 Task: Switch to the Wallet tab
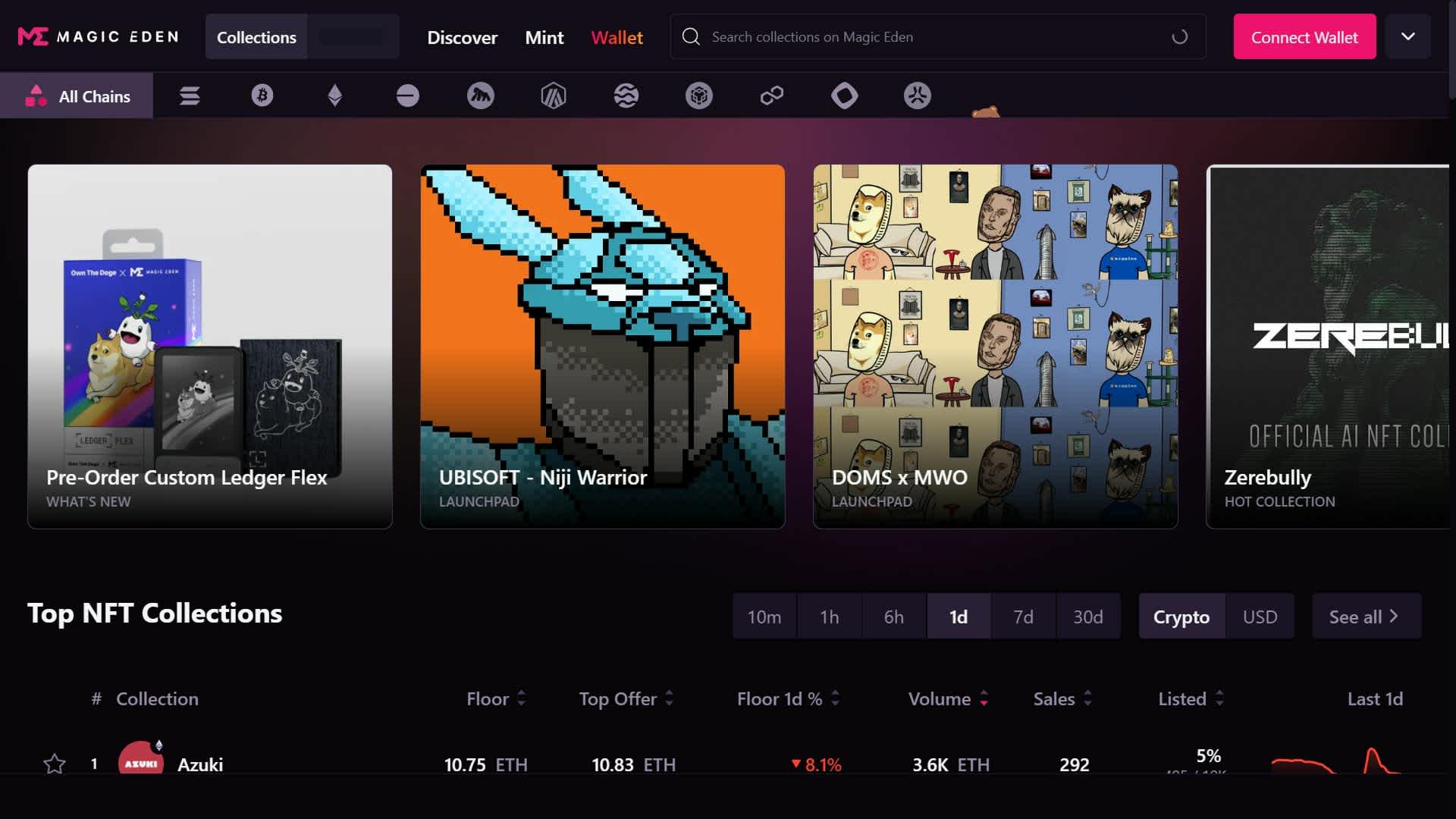616,37
